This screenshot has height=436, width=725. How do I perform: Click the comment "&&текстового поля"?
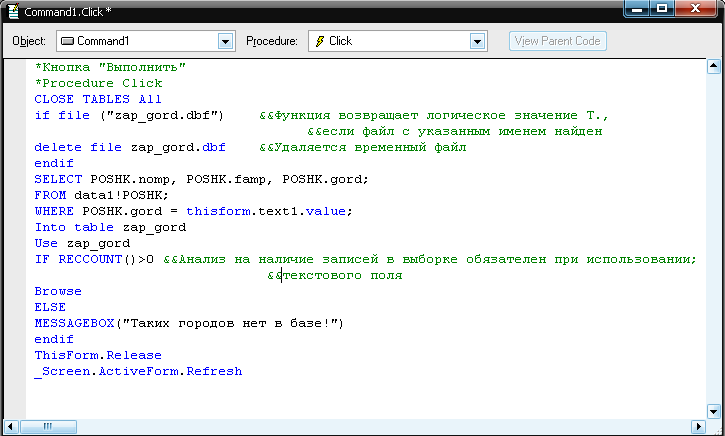[335, 275]
